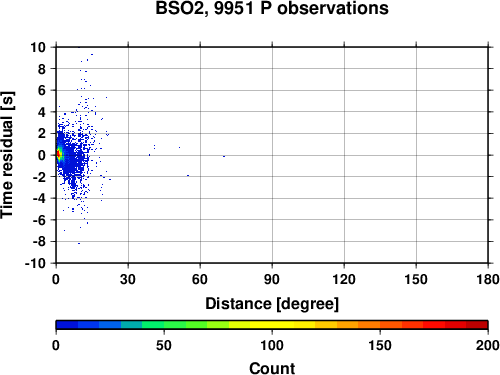Image resolution: width=500 pixels, height=375 pixels.
Task: Click the y-axis tick label "-4"
Action: (x=39, y=198)
